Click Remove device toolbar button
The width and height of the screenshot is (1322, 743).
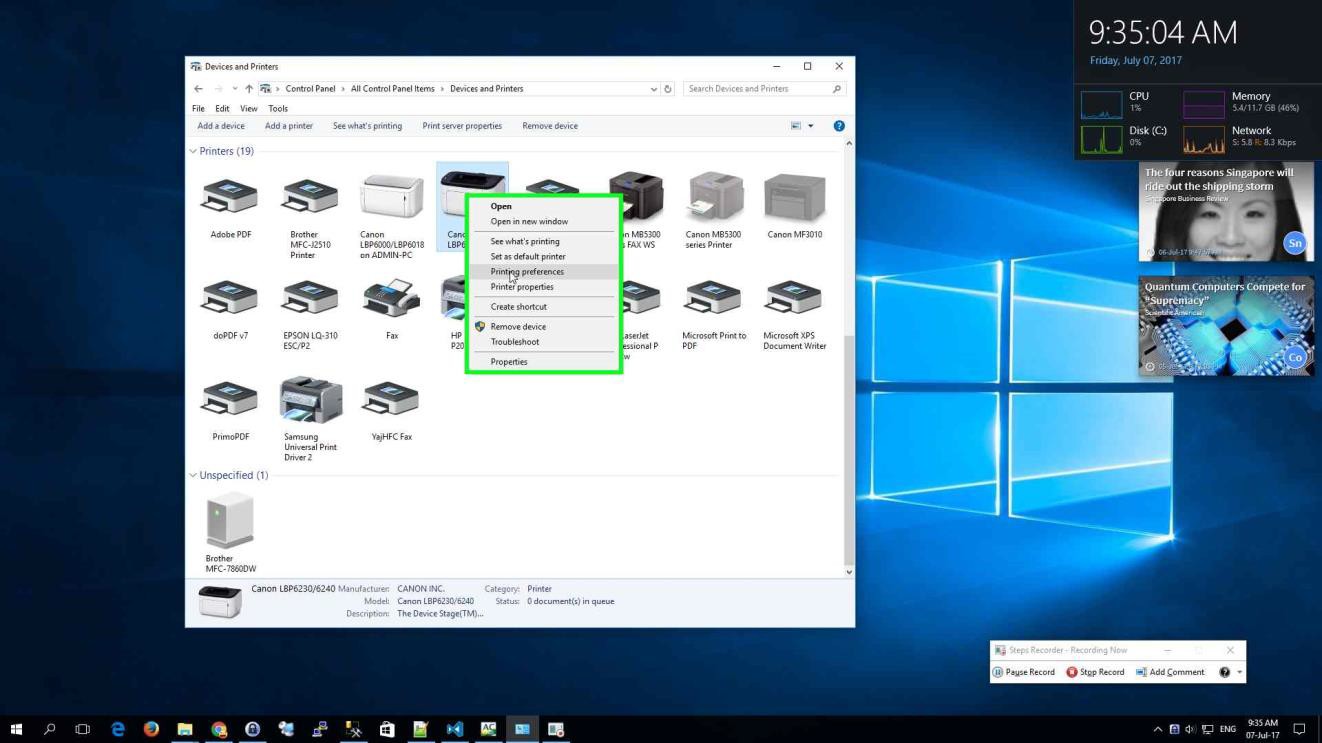[550, 126]
